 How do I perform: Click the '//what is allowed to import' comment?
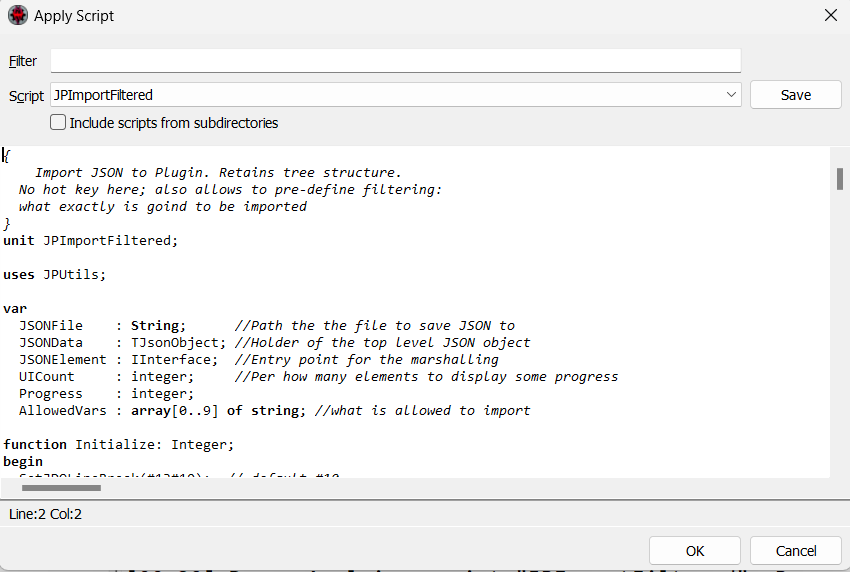422,411
